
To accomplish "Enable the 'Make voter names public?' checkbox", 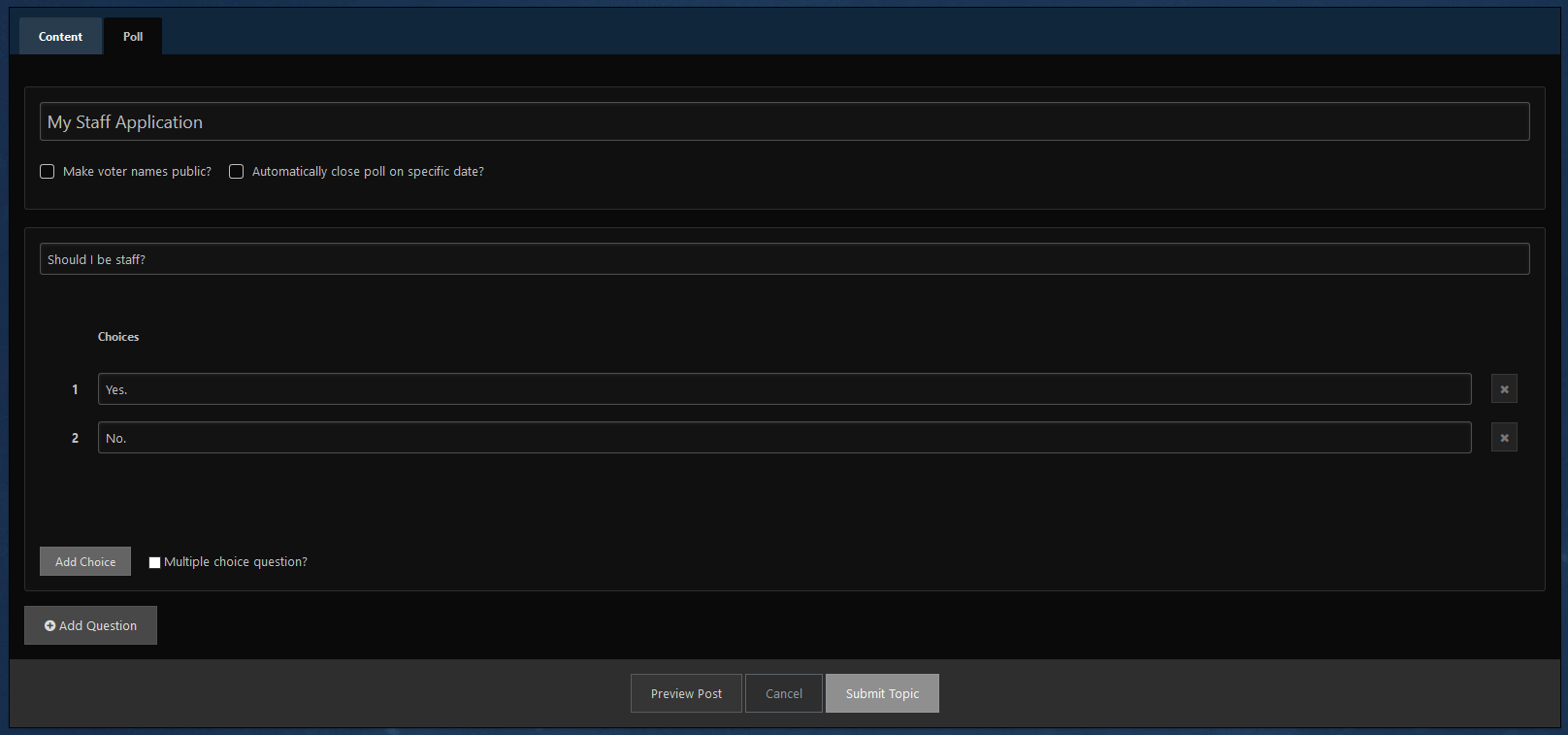I will tap(47, 172).
